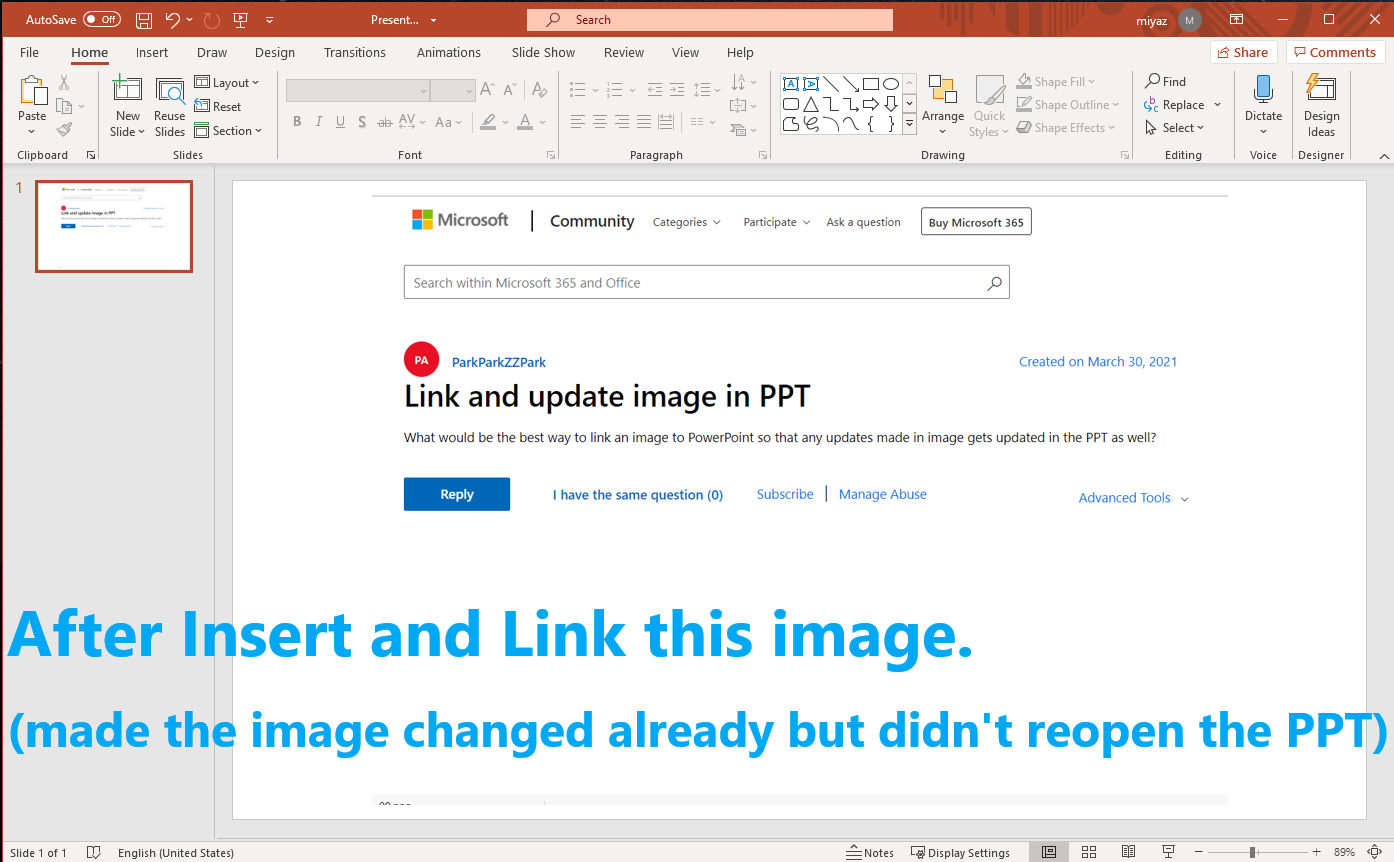Screen dimensions: 1394x862
Task: Select the Format Painter brush icon
Action: point(64,130)
